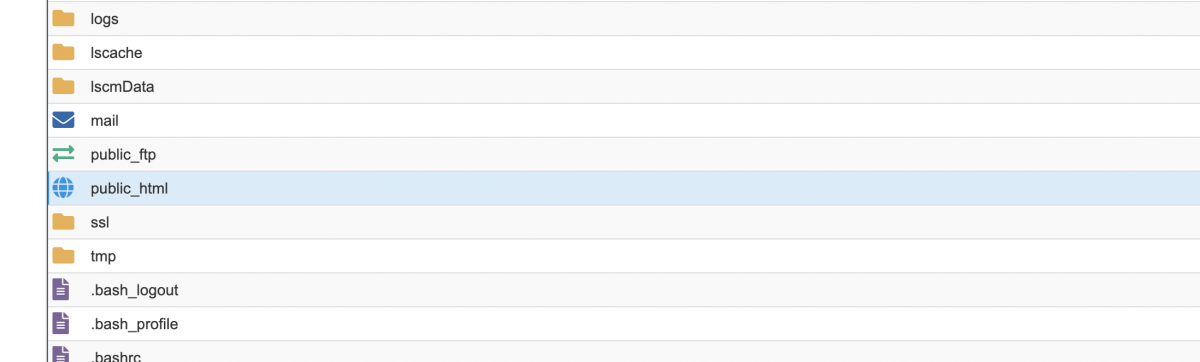1200x362 pixels.
Task: Click the .bash_logout file icon
Action: [62, 290]
